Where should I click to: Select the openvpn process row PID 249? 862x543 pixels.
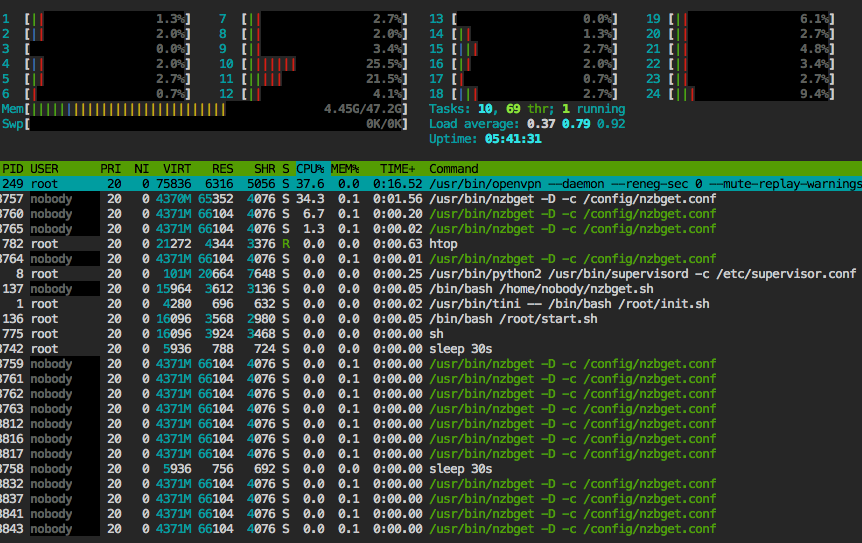(431, 184)
